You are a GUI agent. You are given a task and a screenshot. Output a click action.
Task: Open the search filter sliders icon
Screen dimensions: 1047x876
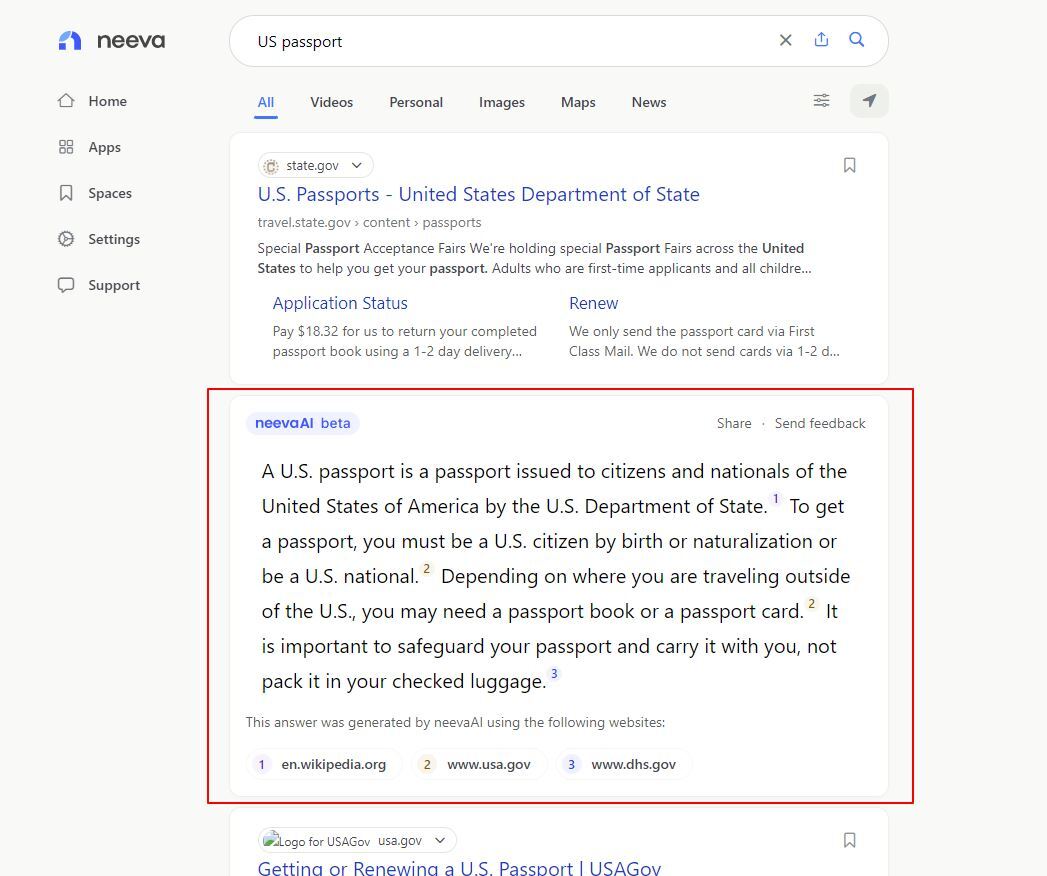821,101
